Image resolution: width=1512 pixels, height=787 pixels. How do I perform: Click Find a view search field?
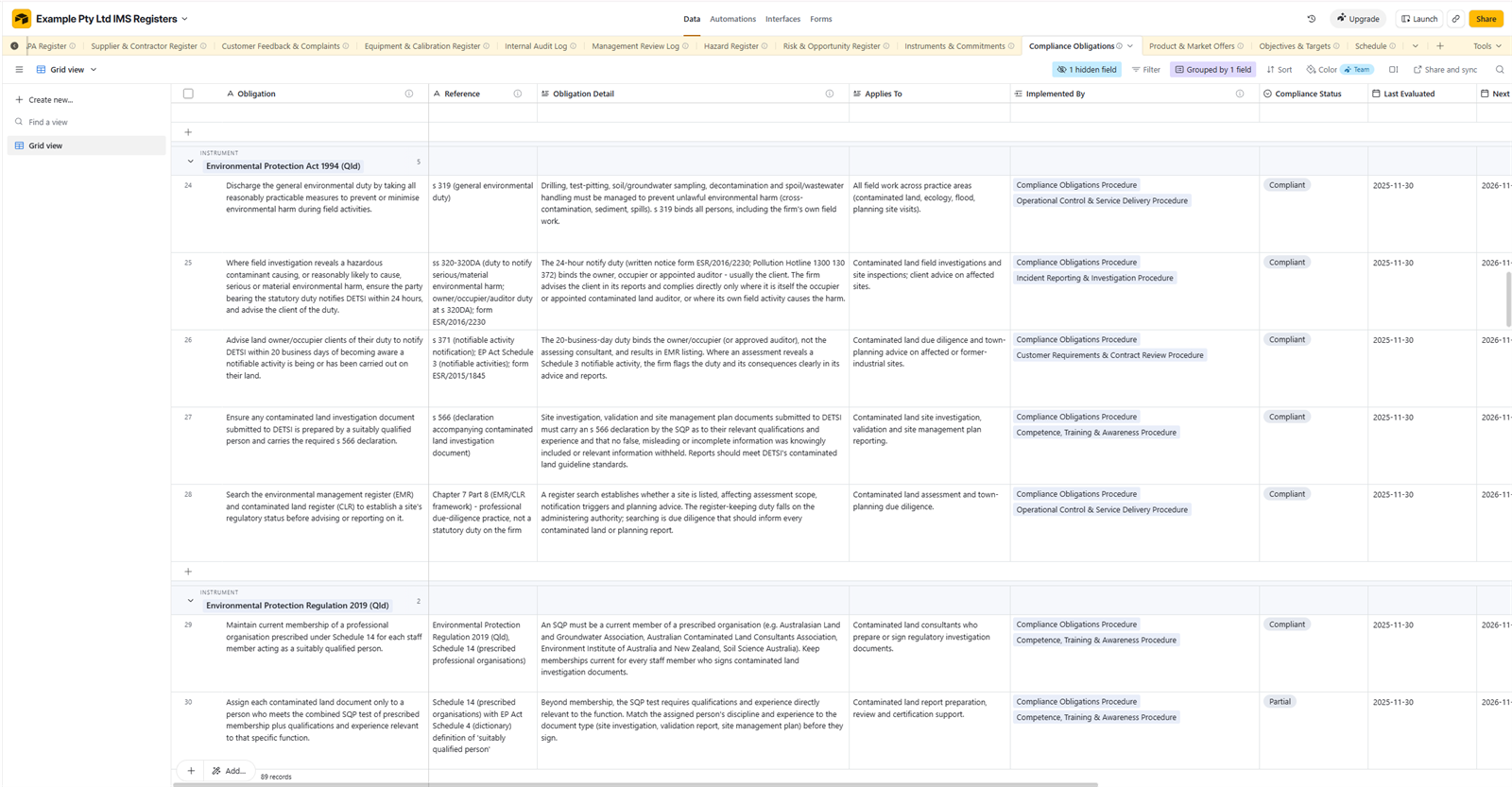[x=86, y=122]
